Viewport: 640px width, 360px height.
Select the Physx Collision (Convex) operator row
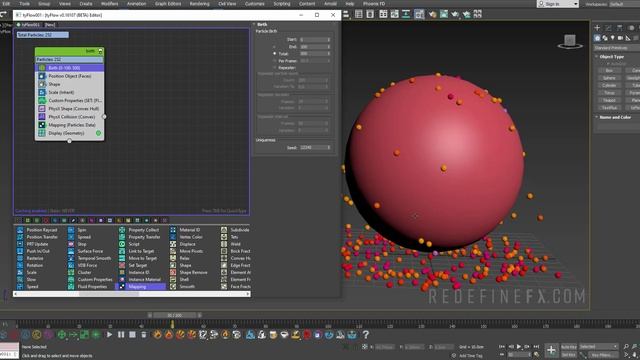70,117
